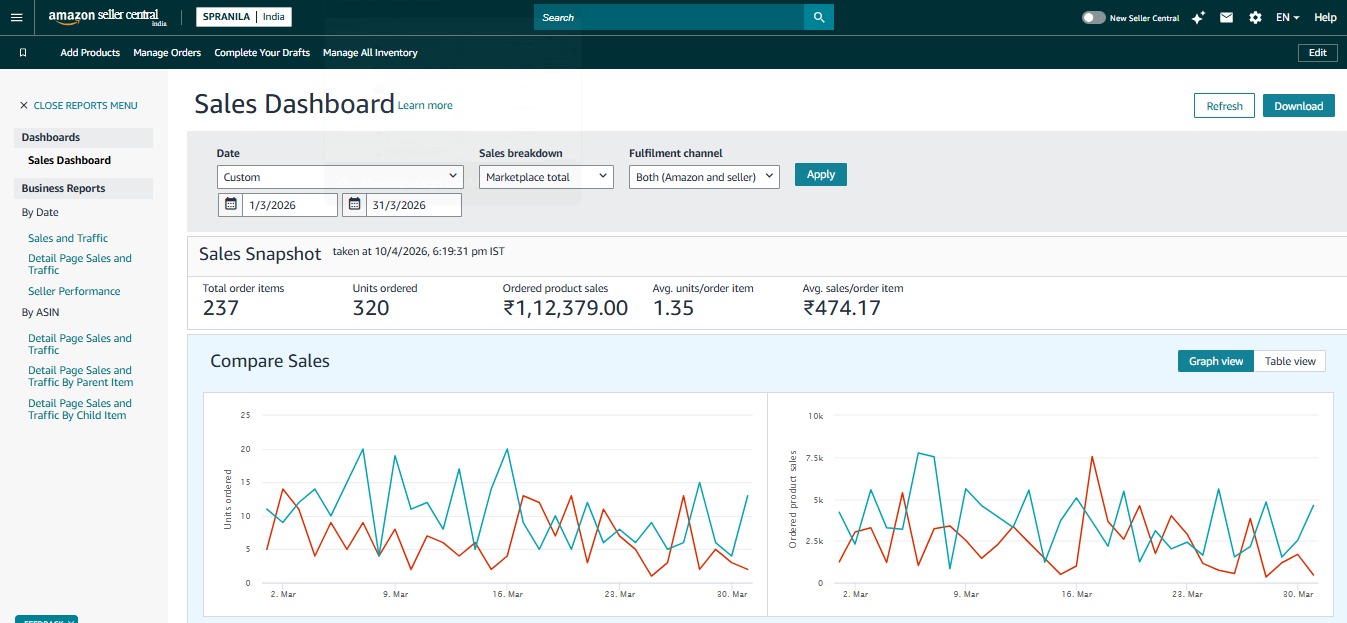The width and height of the screenshot is (1347, 623).
Task: Toggle the New Seller Central switch
Action: [x=1094, y=18]
